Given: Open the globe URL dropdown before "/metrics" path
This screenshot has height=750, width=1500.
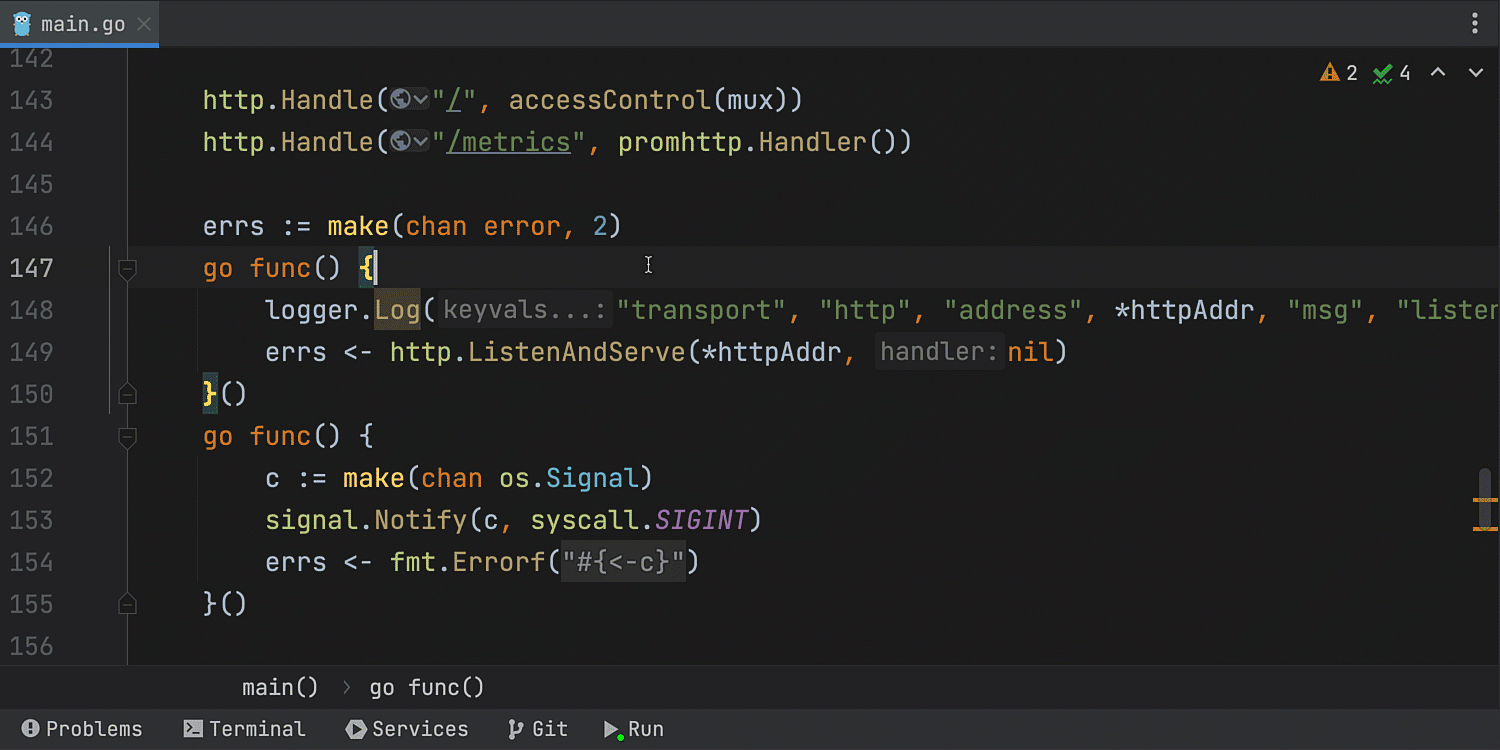Looking at the screenshot, I should (410, 142).
